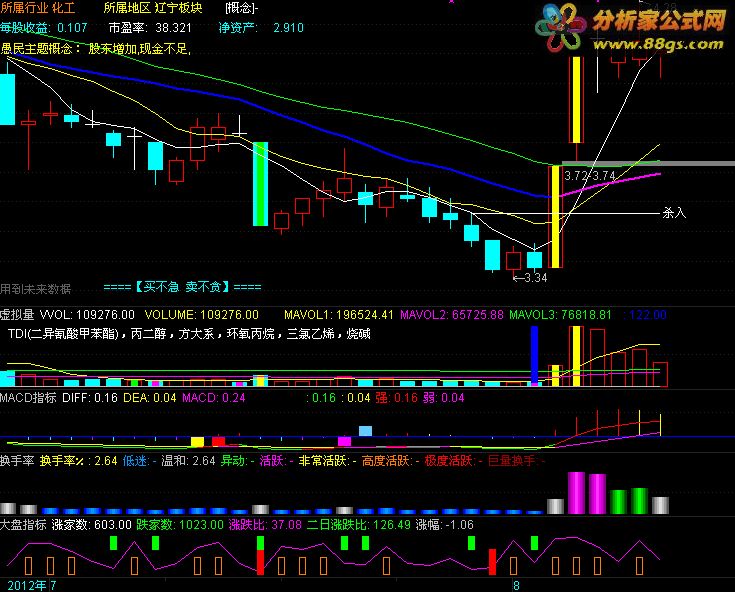Screen dimensions: 735x592
Task: Click the 大盘指标 panel title
Action: 23,525
